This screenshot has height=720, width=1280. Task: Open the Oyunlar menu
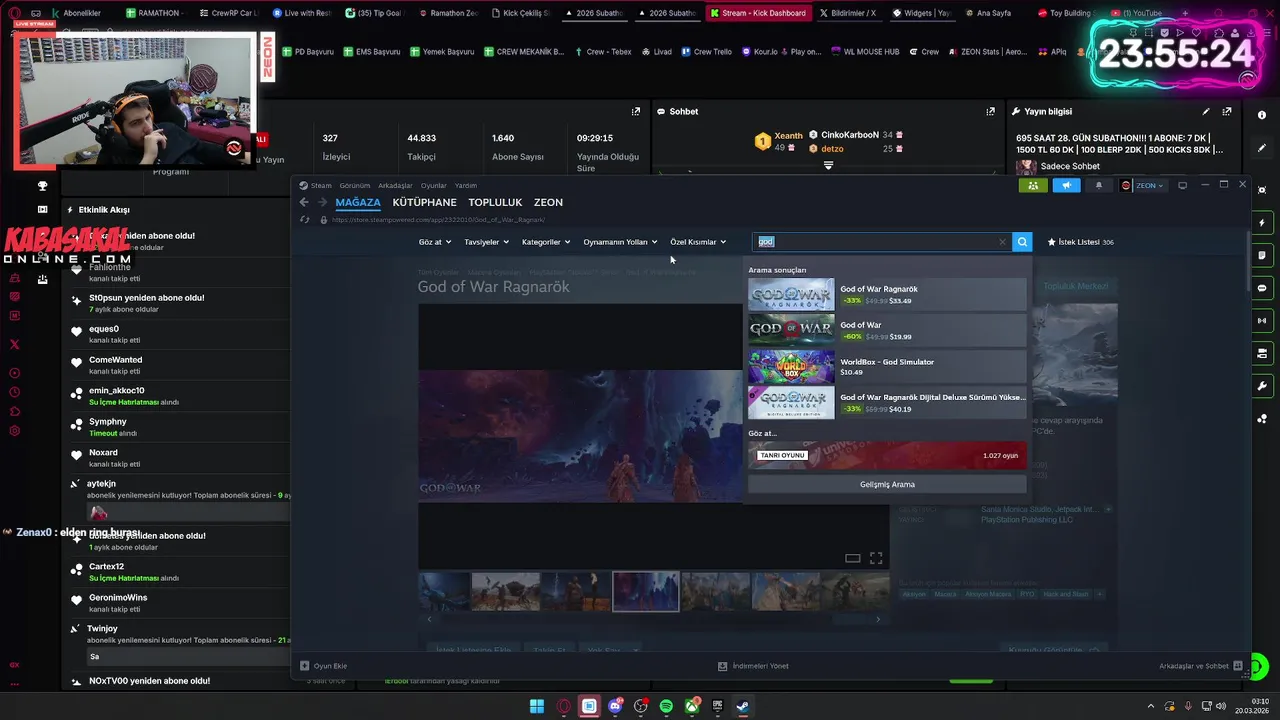(434, 185)
